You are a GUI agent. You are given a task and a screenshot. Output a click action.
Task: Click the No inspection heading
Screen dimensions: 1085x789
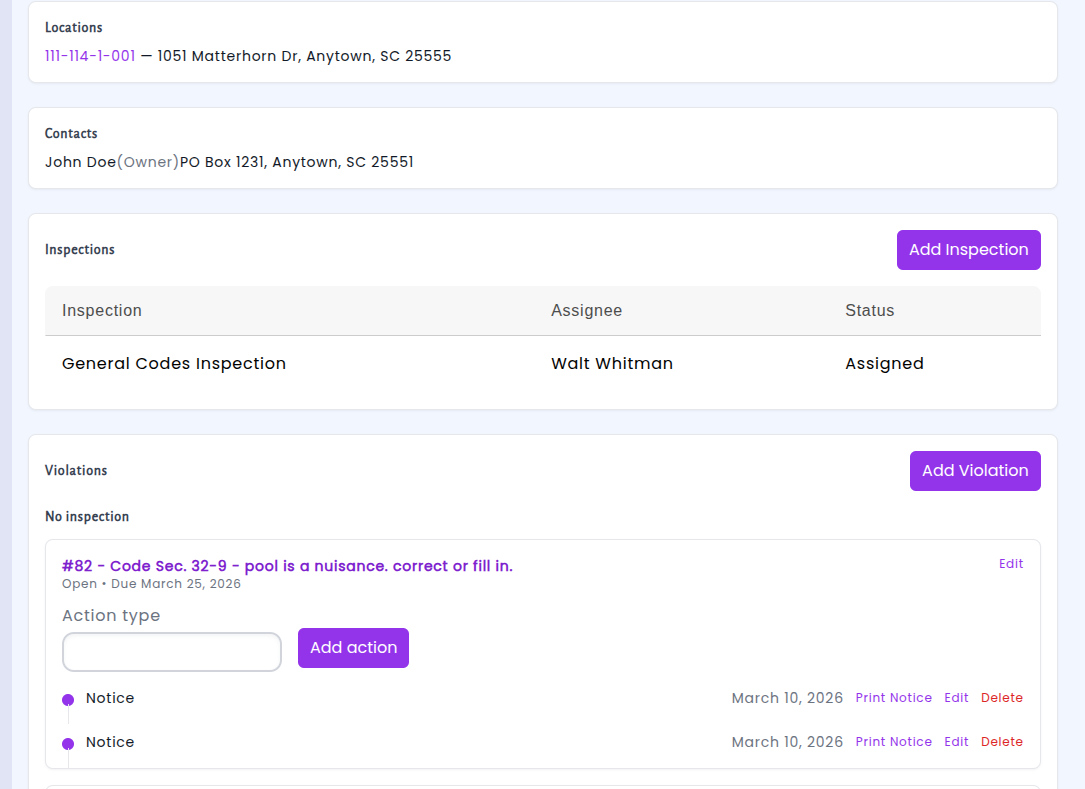click(x=87, y=516)
